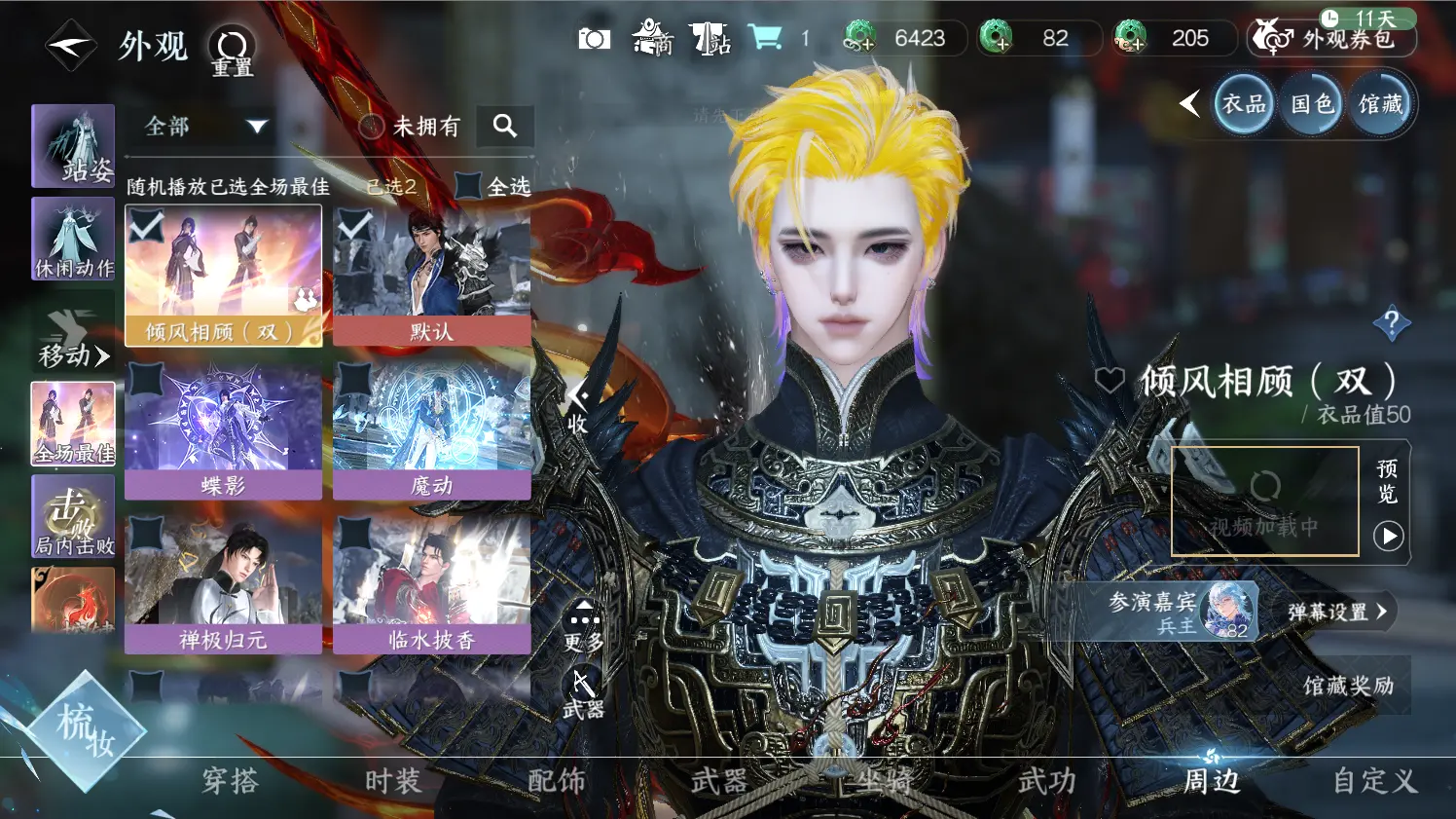Image resolution: width=1456 pixels, height=819 pixels.
Task: Add currency beside the 205 balance
Action: point(1130,38)
